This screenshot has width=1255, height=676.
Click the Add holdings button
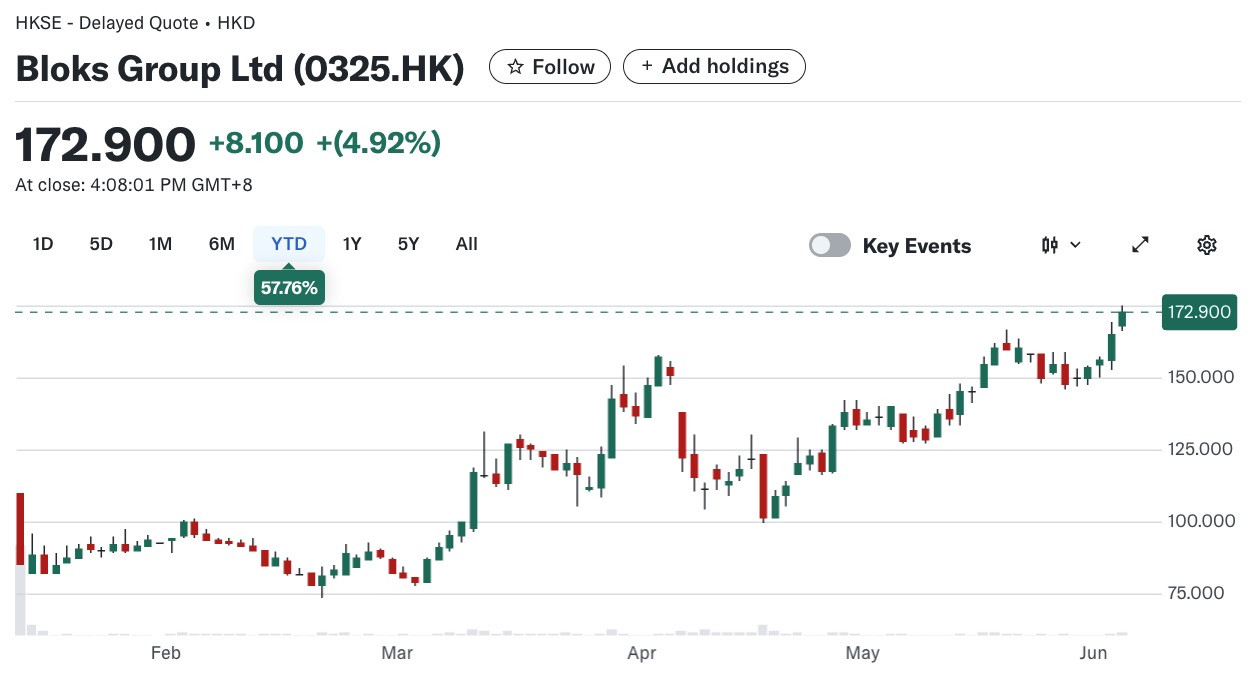714,66
